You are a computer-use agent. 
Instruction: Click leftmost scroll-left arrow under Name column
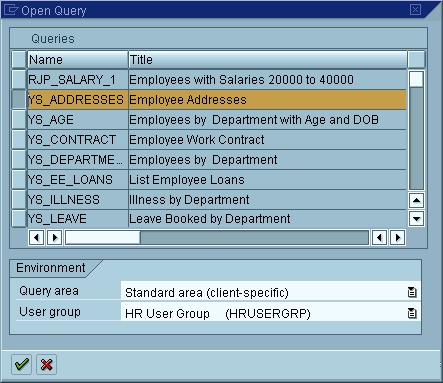click(36, 238)
